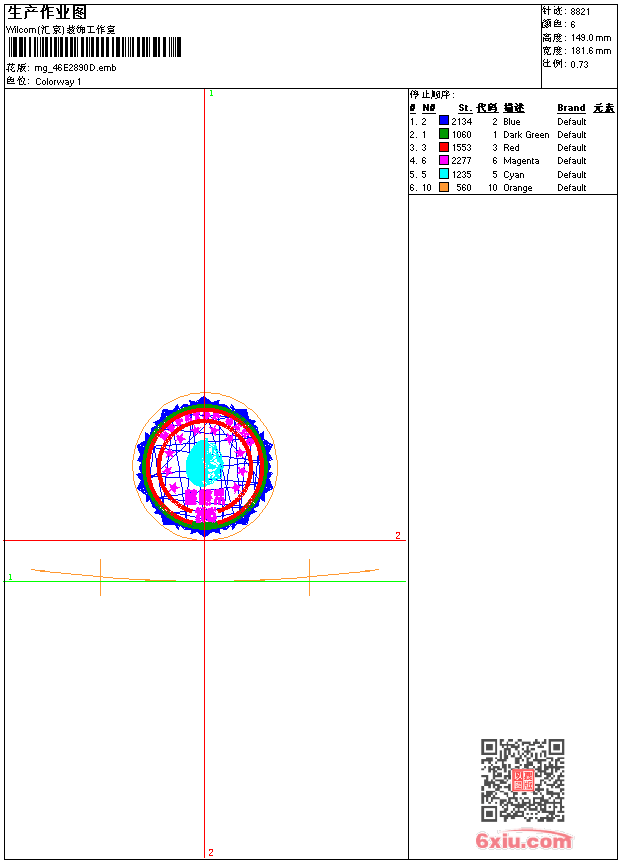Click the Orange description text
The image size is (620, 860).
[x=517, y=188]
